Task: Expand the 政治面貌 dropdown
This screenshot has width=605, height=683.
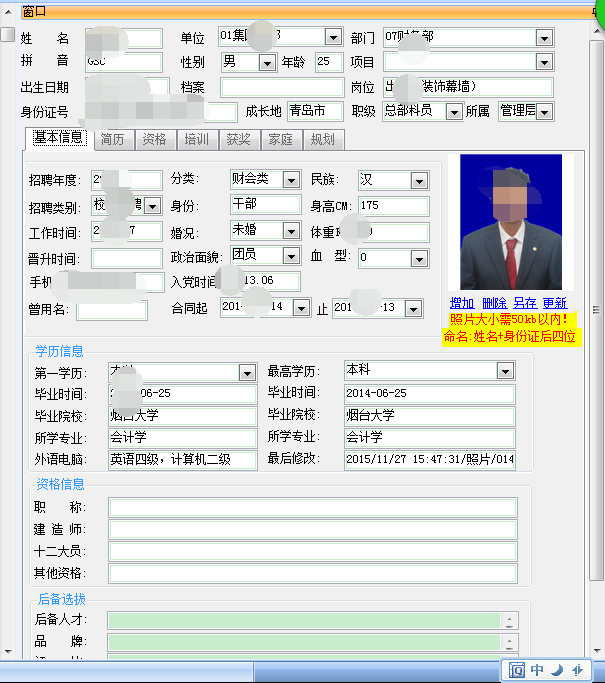Action: coord(291,257)
